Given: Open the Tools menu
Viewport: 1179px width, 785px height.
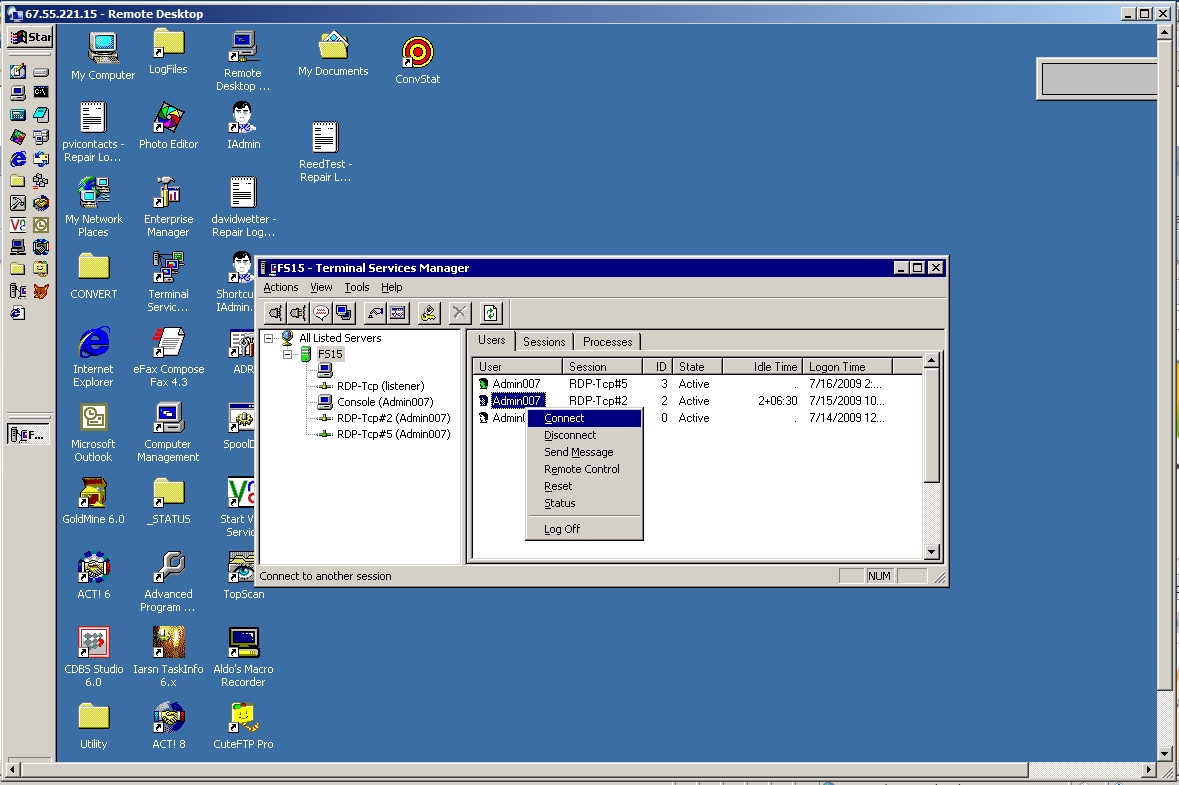Looking at the screenshot, I should (x=356, y=287).
